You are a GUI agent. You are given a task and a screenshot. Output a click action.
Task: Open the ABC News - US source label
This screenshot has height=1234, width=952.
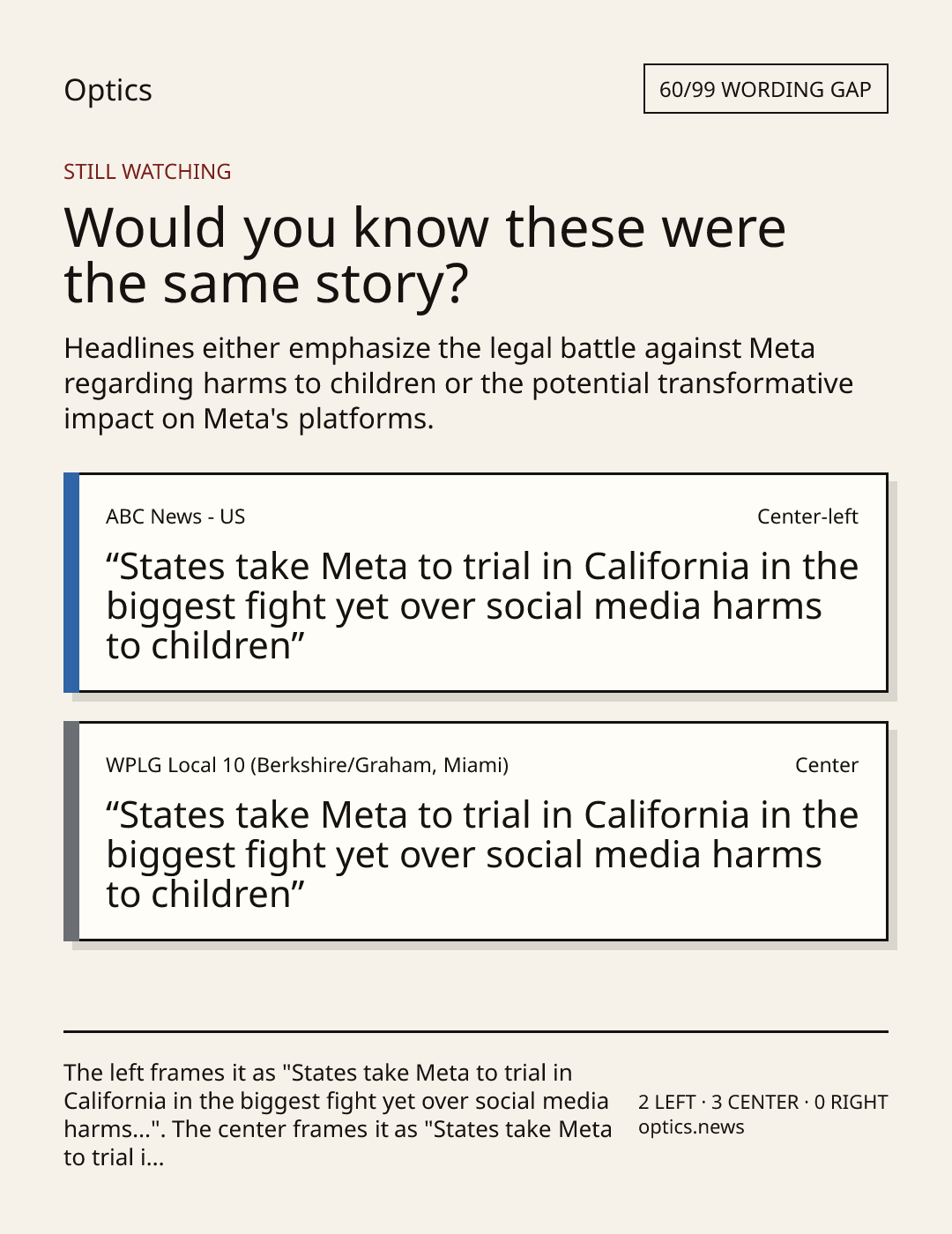(x=175, y=517)
